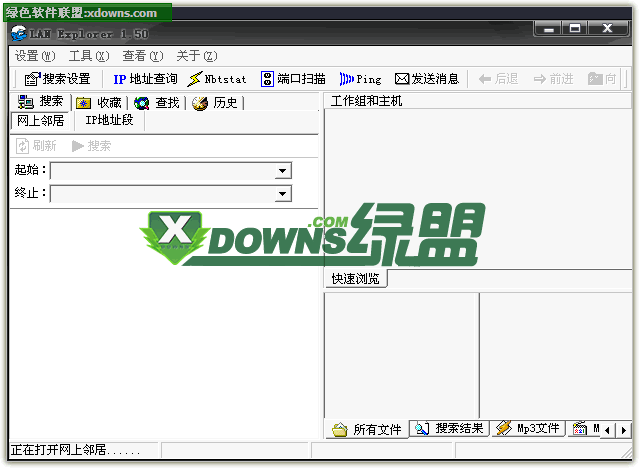The height and width of the screenshot is (468, 639).
Task: Run the Nbtstat tool
Action: click(x=217, y=79)
